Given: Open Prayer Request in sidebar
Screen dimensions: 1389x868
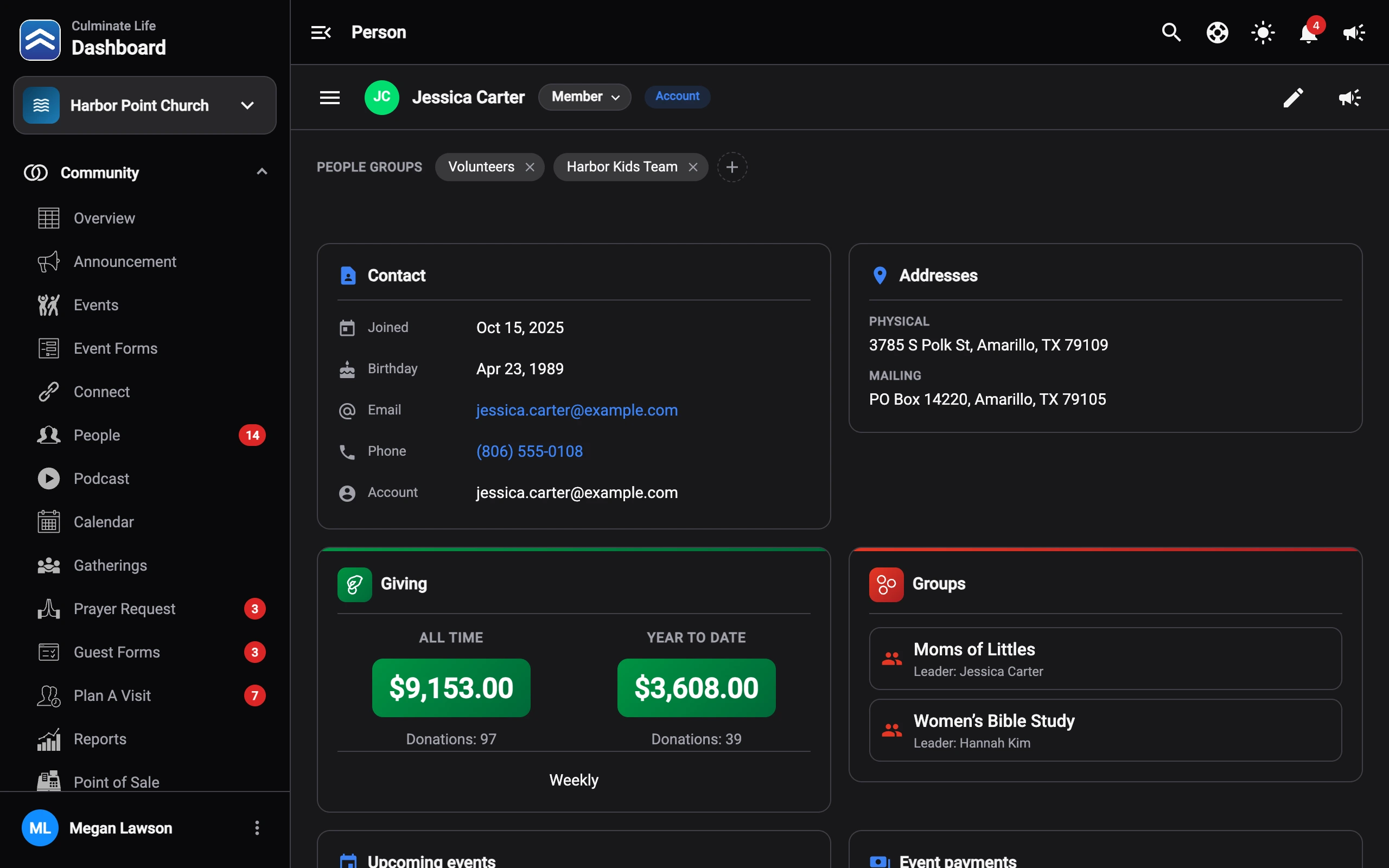Looking at the screenshot, I should (145, 609).
